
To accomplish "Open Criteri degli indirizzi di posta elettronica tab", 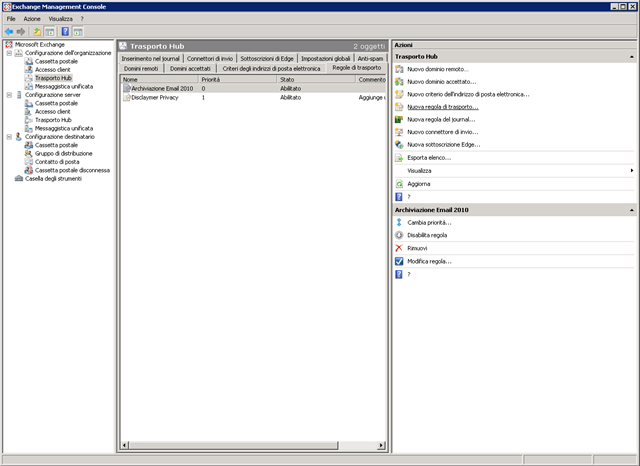I will click(x=271, y=69).
